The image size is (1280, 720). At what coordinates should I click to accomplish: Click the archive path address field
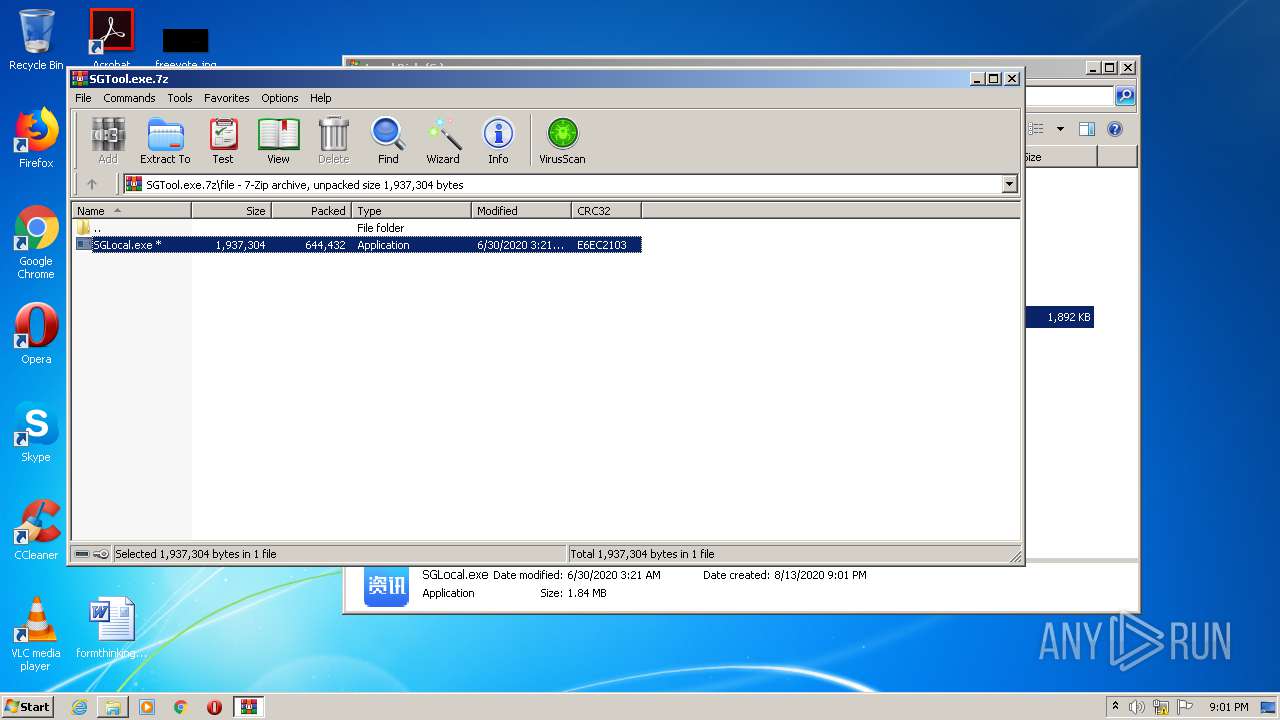(562, 184)
